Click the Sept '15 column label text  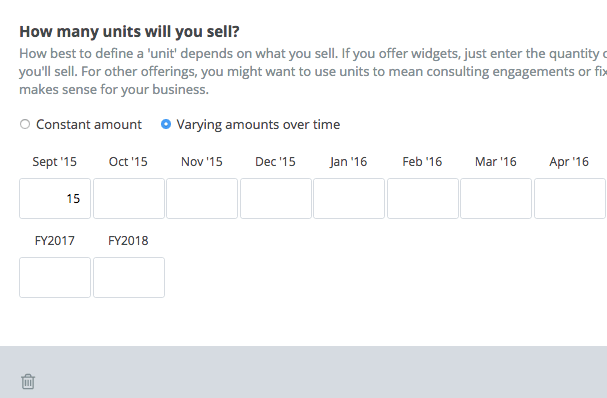tap(55, 162)
